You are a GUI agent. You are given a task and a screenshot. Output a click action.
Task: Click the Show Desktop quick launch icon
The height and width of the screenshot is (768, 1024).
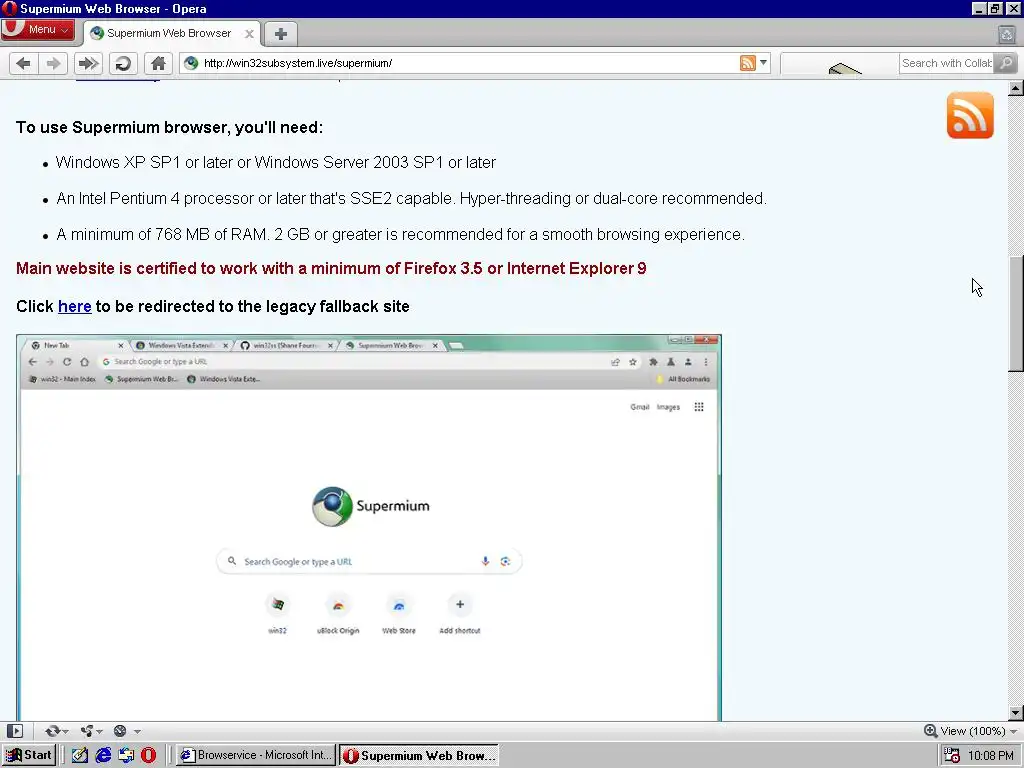point(80,755)
